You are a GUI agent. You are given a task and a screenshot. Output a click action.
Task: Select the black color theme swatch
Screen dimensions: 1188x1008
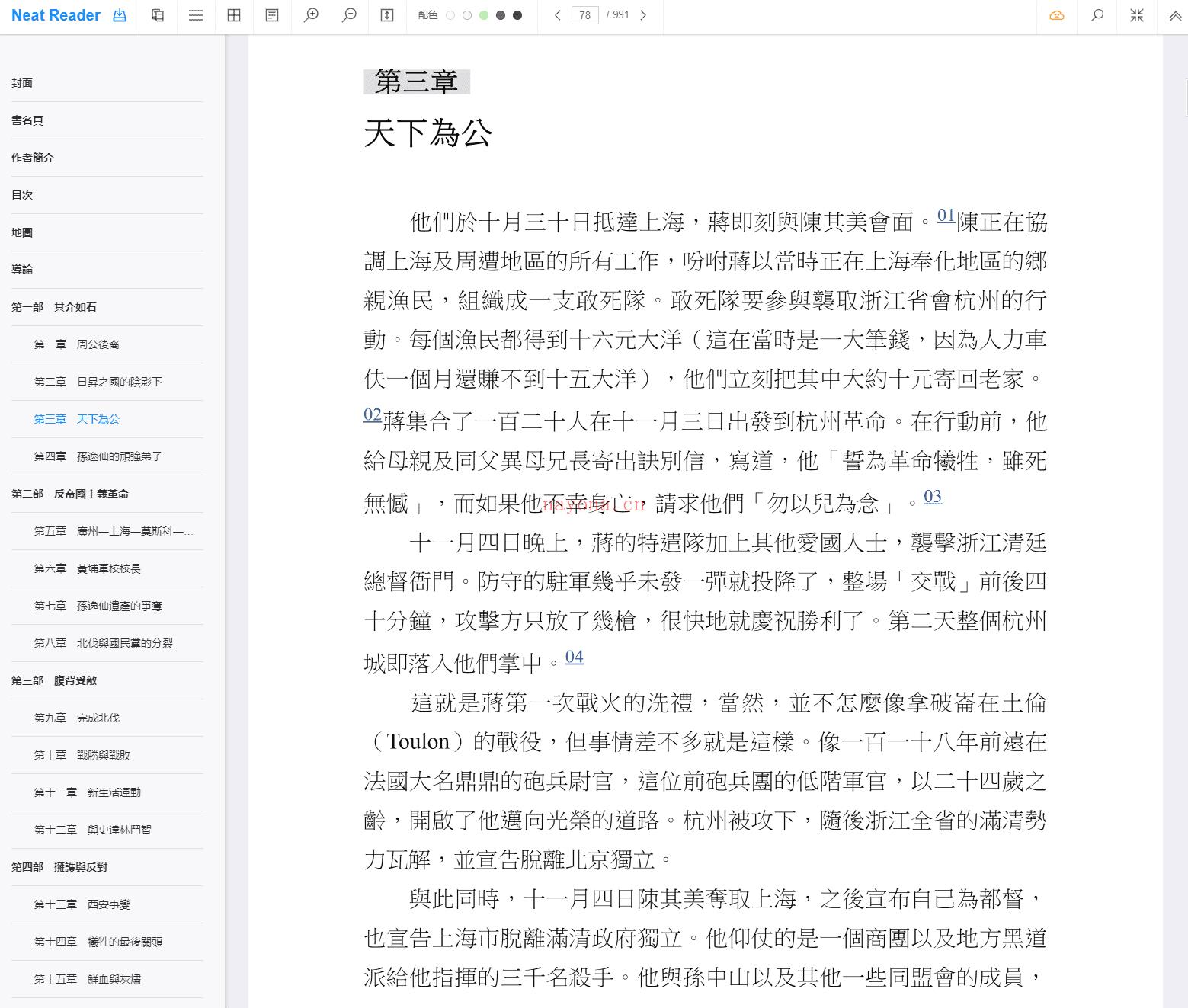[x=517, y=15]
